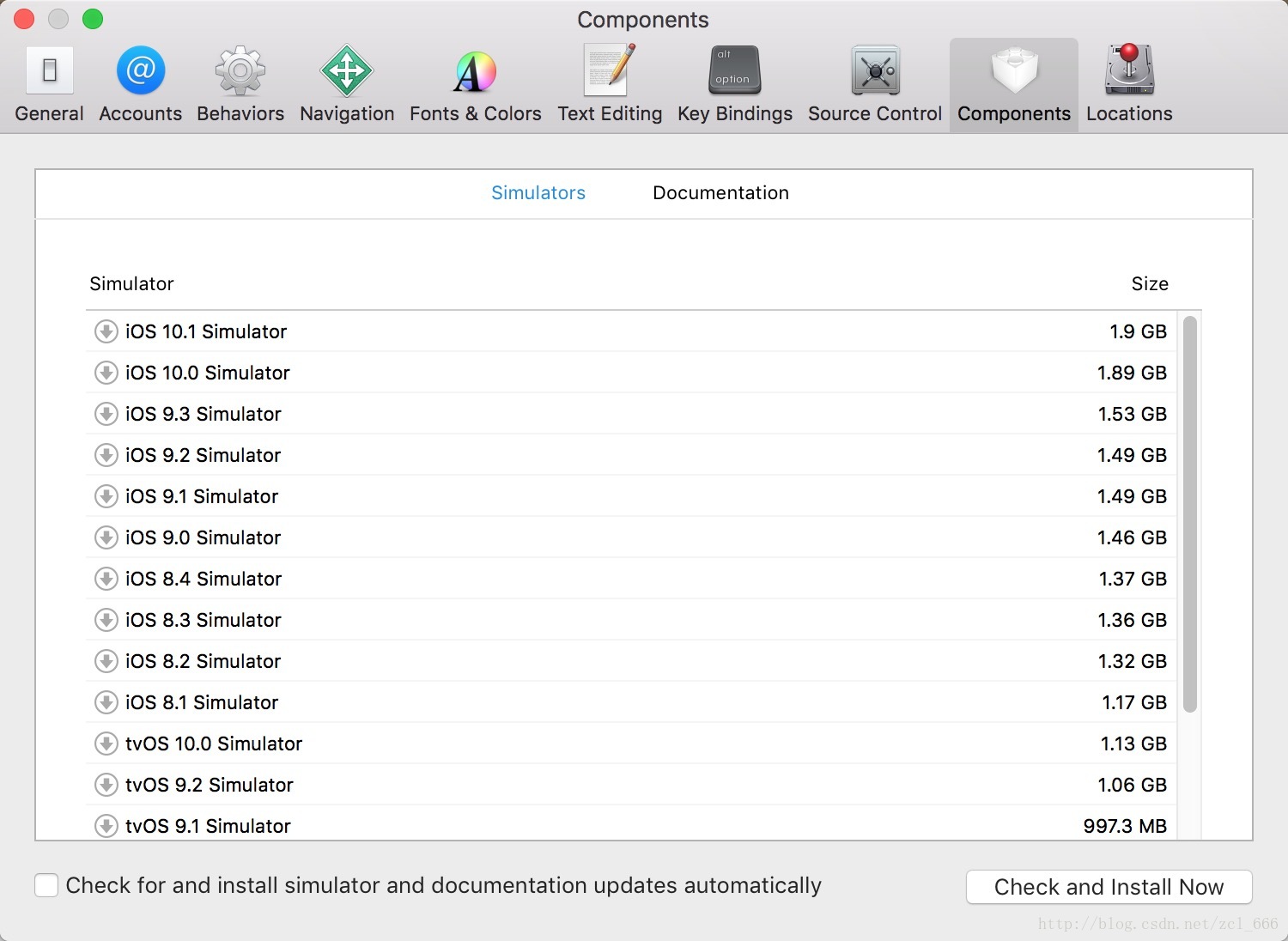Click the Simulator column header

click(131, 284)
